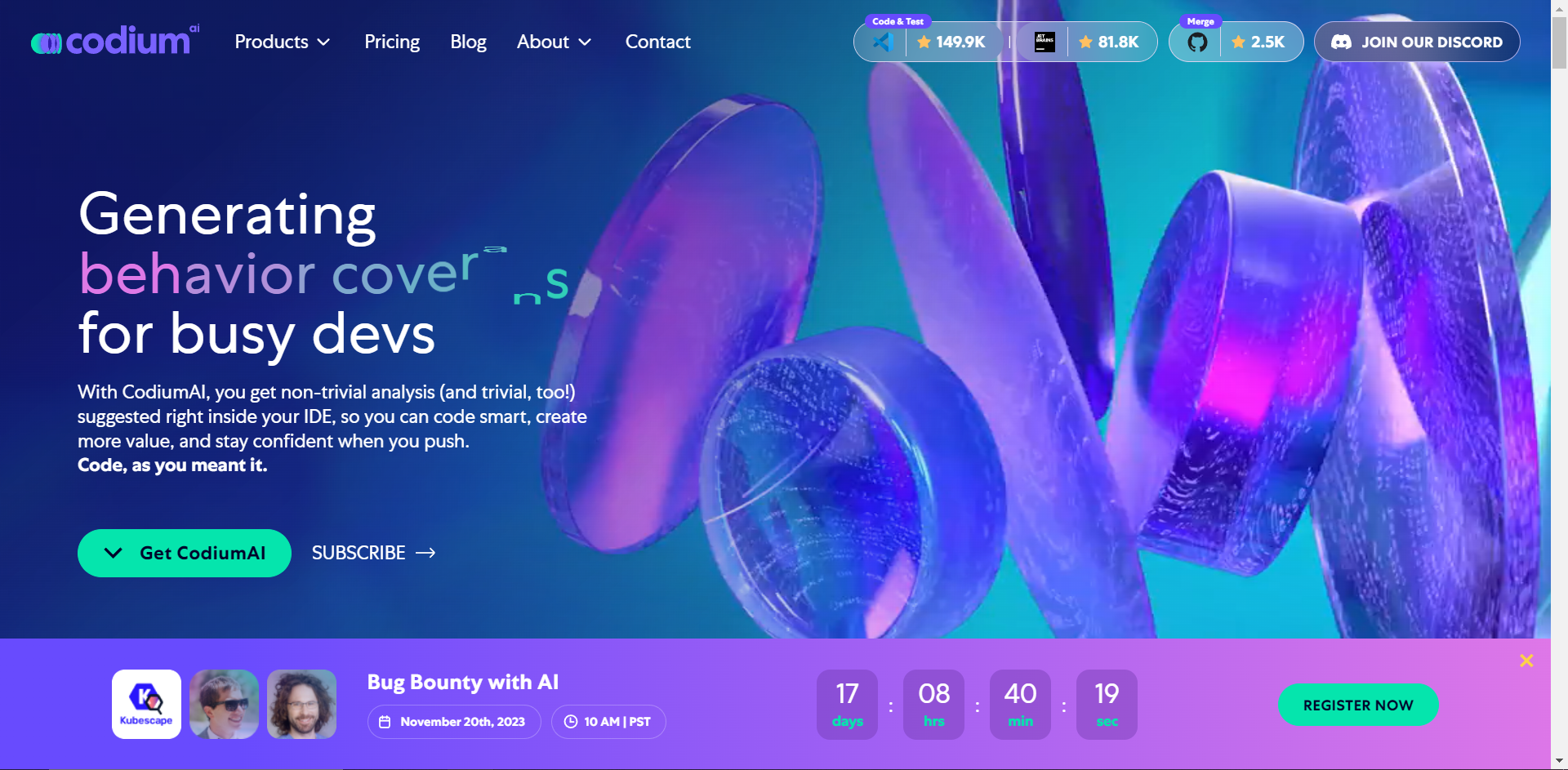Image resolution: width=1568 pixels, height=770 pixels.
Task: Open the GitHub repository icon
Action: 1197,42
